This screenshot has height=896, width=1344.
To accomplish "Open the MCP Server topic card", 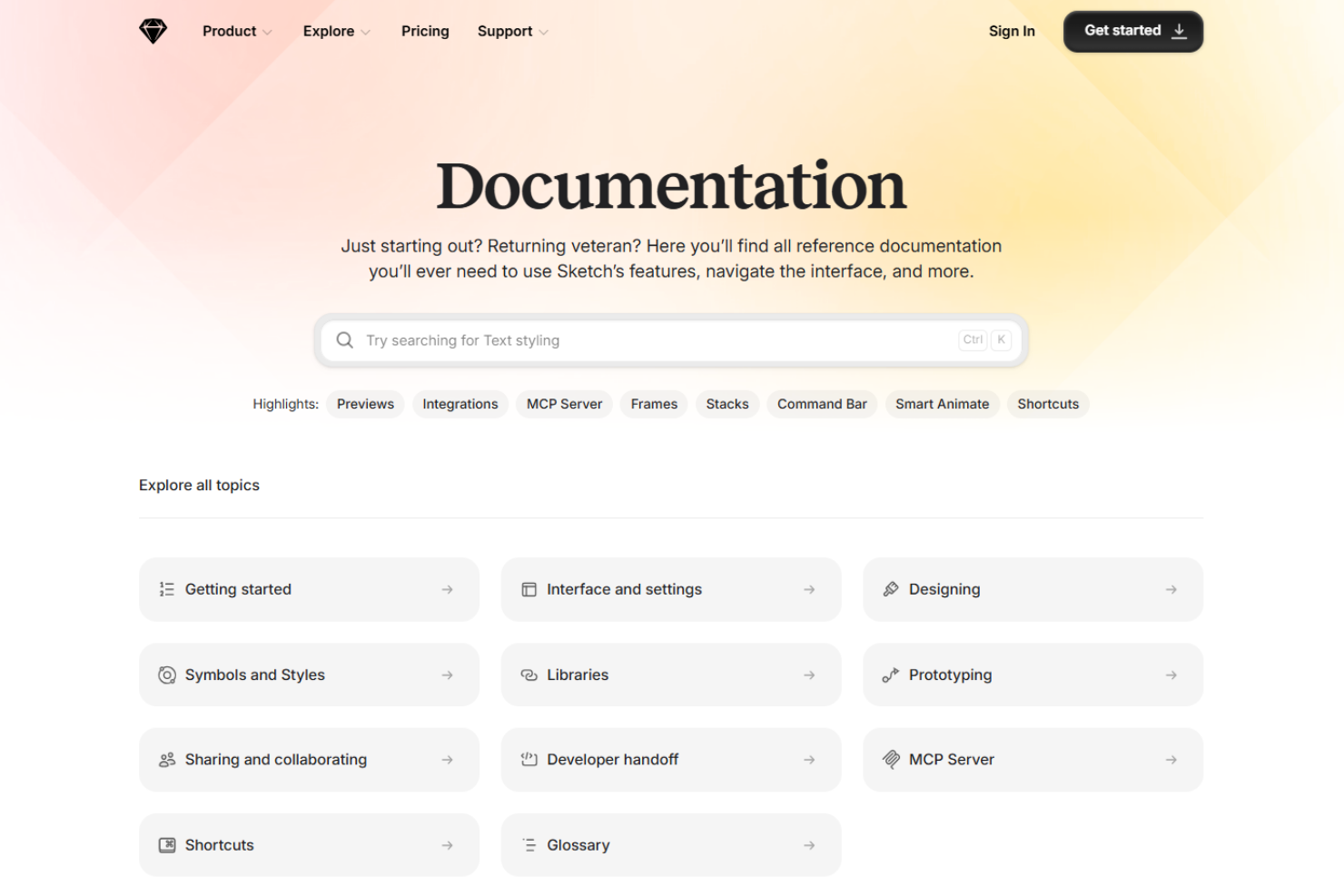I will click(1033, 760).
